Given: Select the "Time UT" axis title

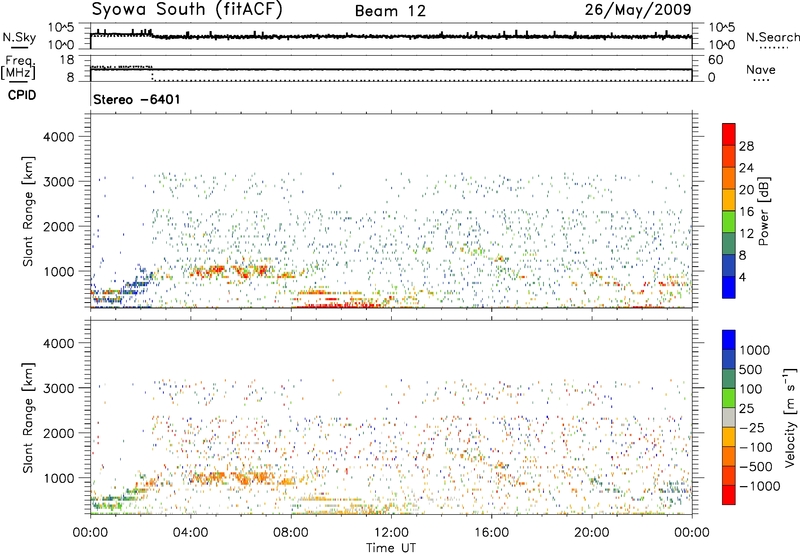Looking at the screenshot, I should coord(391,548).
